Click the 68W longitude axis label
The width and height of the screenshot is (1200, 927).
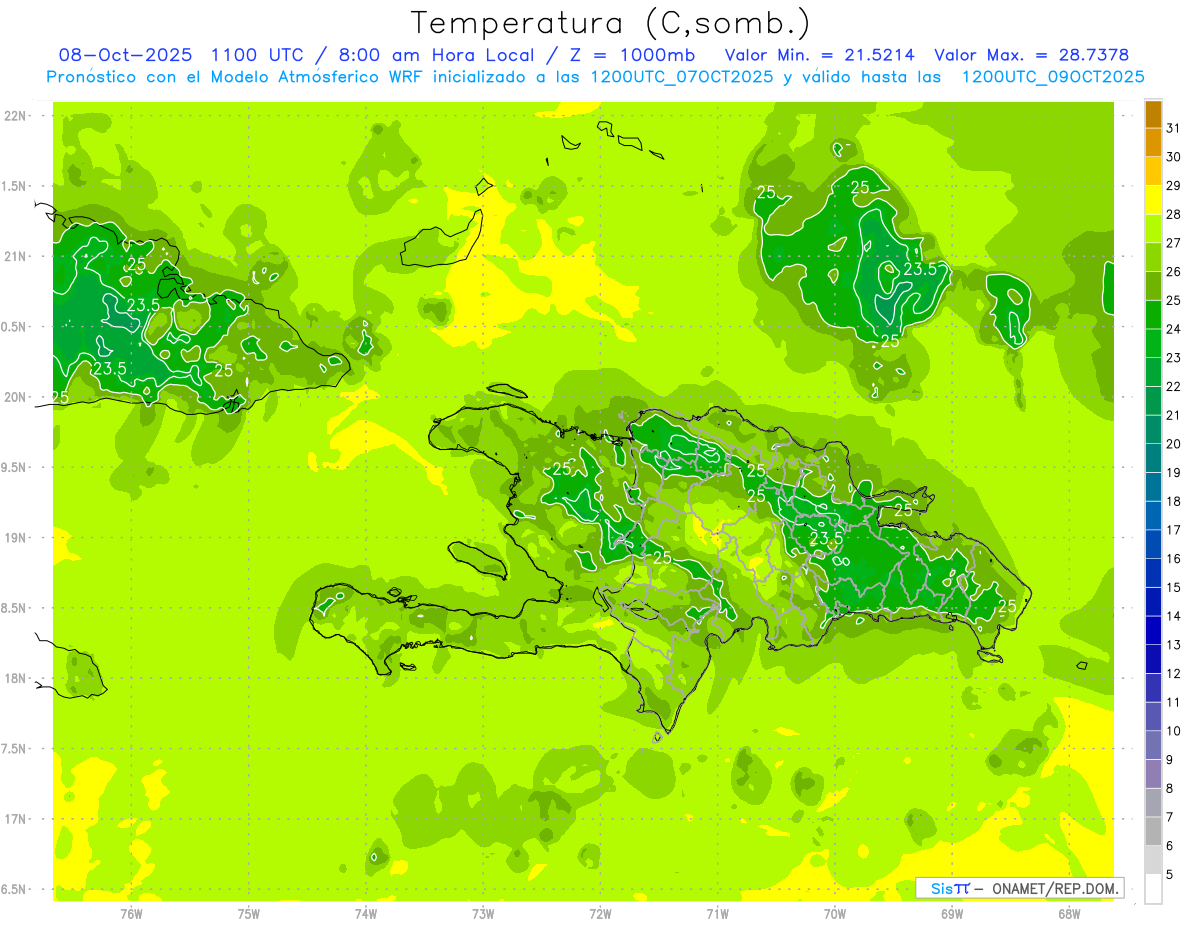[x=1069, y=913]
